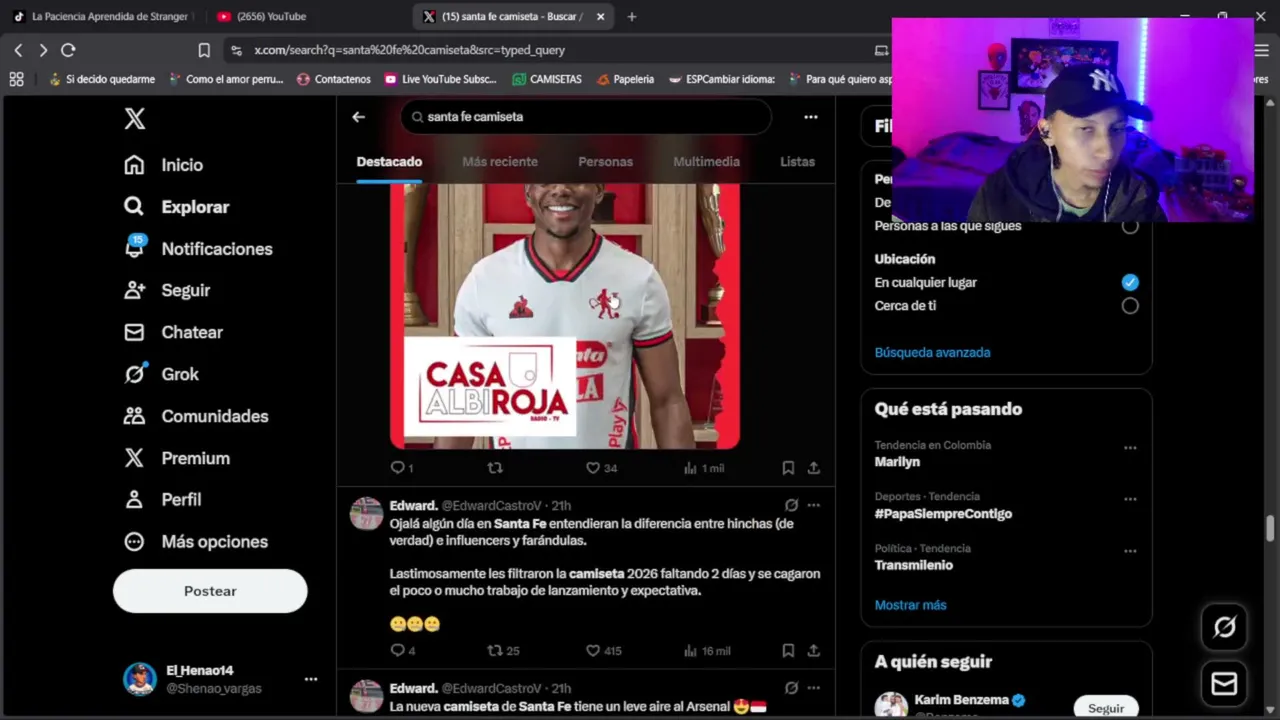The height and width of the screenshot is (720, 1280).
Task: Click the Postear button
Action: 210,591
